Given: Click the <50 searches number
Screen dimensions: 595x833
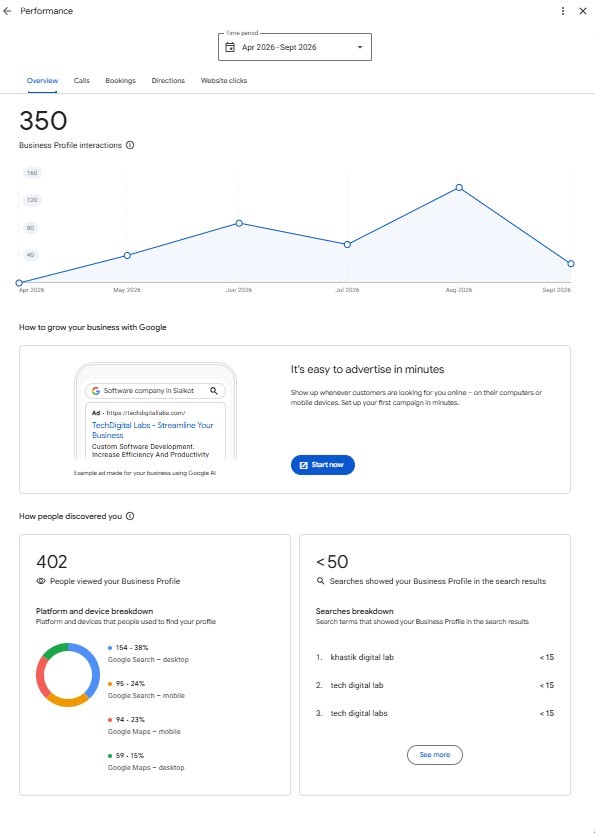Looking at the screenshot, I should (332, 562).
